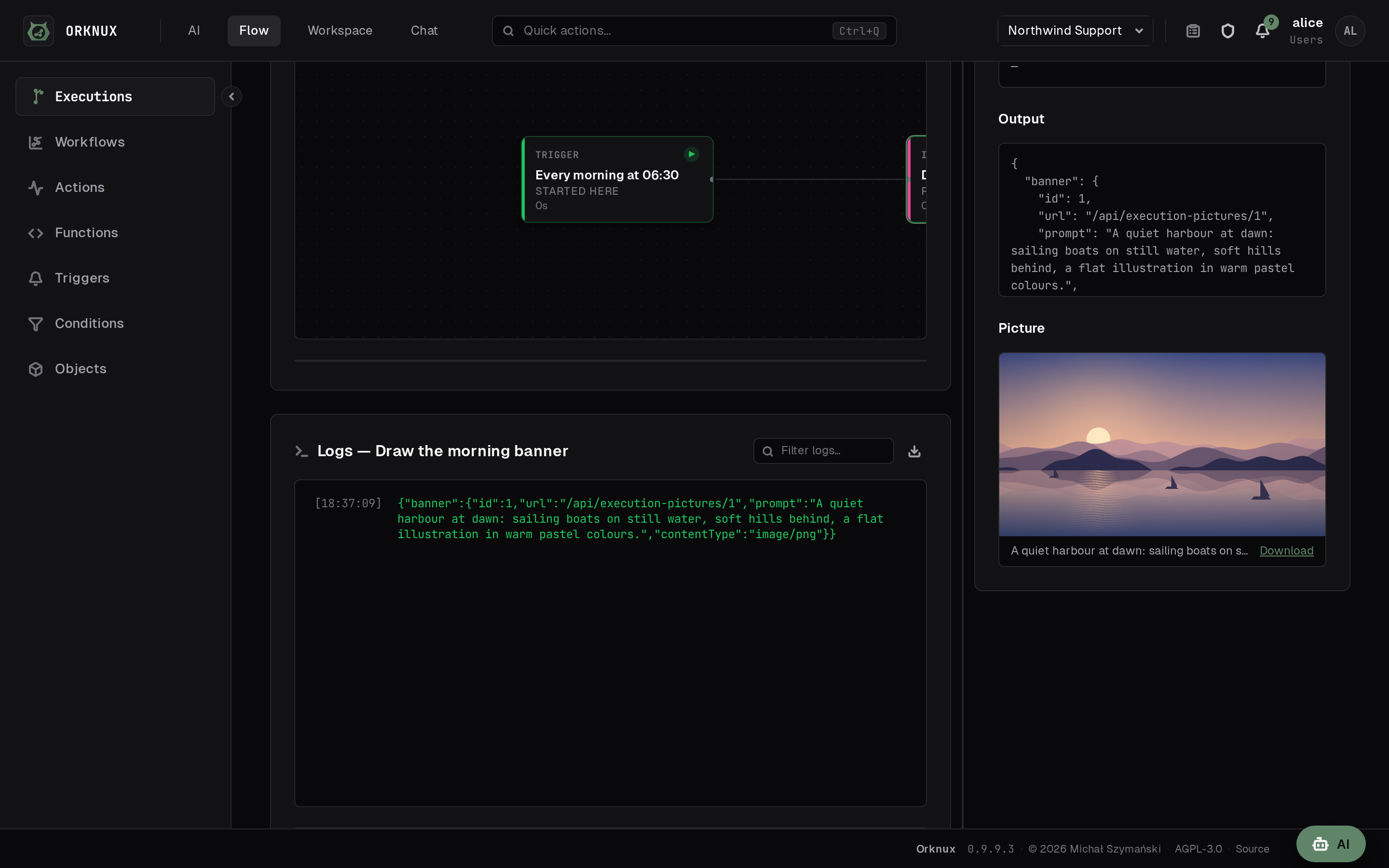The width and height of the screenshot is (1389, 868).
Task: Open the floating AI assistant button
Action: tap(1331, 843)
